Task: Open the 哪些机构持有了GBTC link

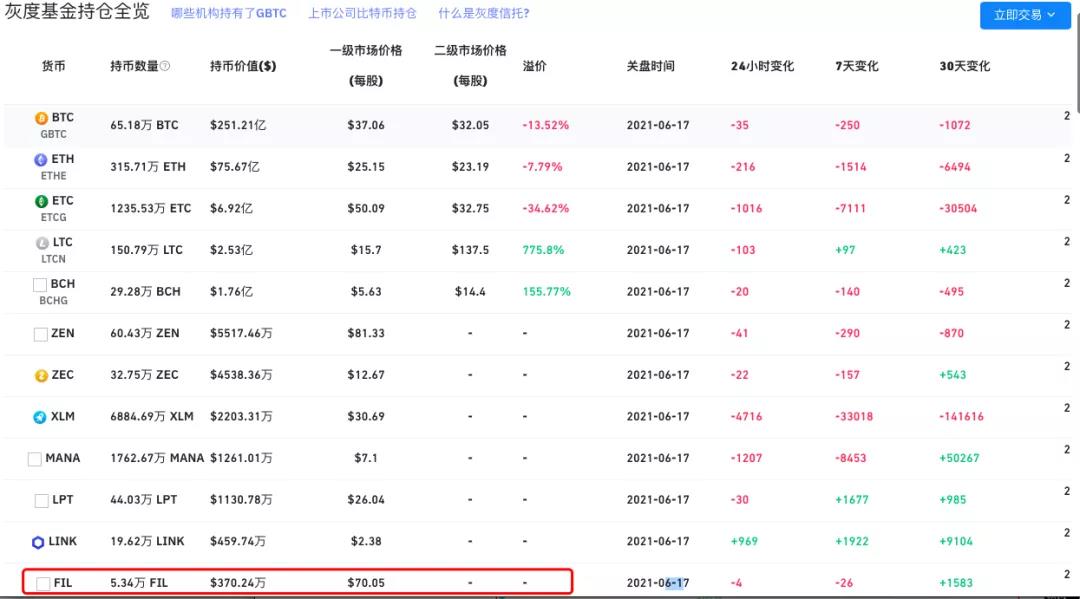Action: (x=228, y=14)
